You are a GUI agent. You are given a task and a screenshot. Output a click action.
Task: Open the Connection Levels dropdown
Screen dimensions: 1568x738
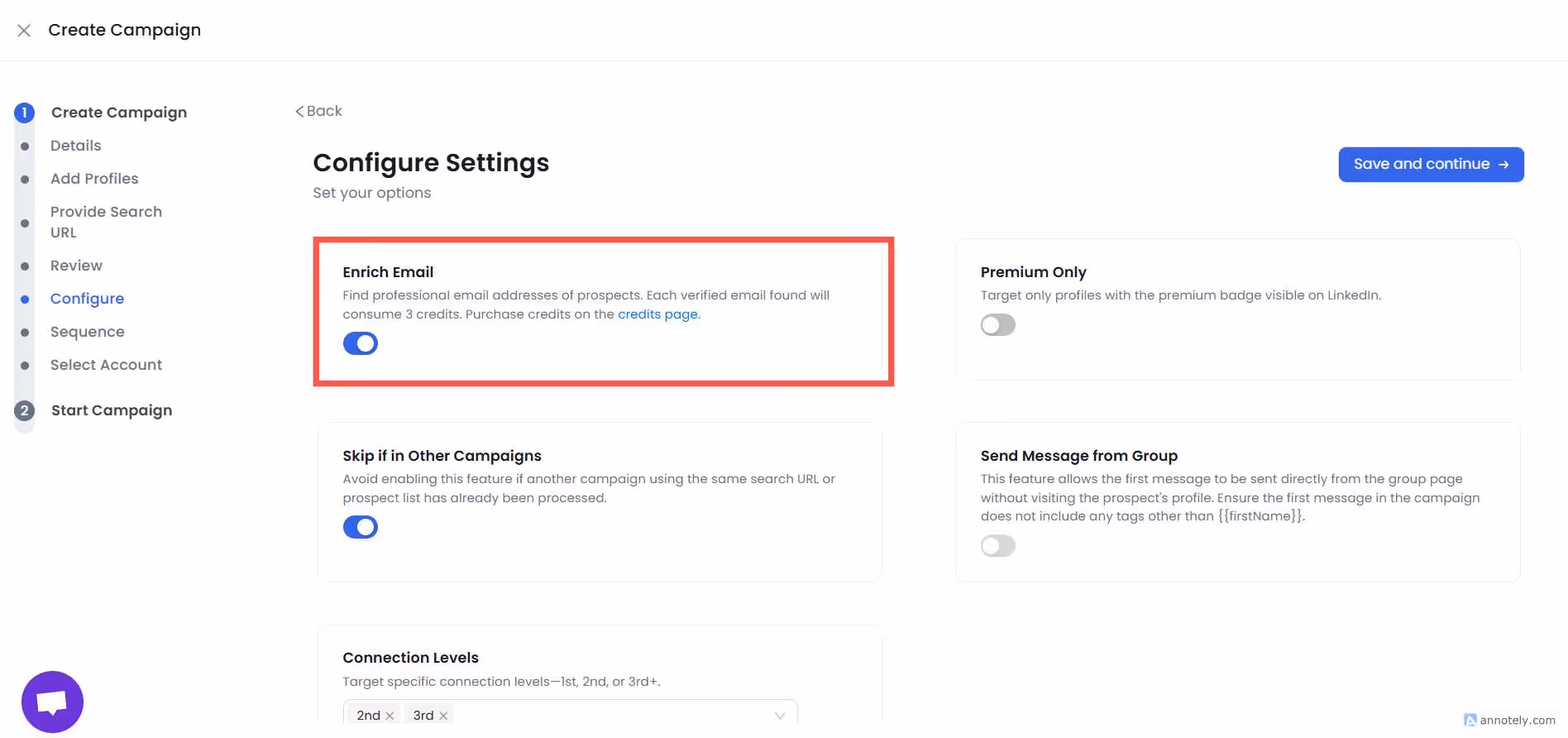[x=778, y=715]
